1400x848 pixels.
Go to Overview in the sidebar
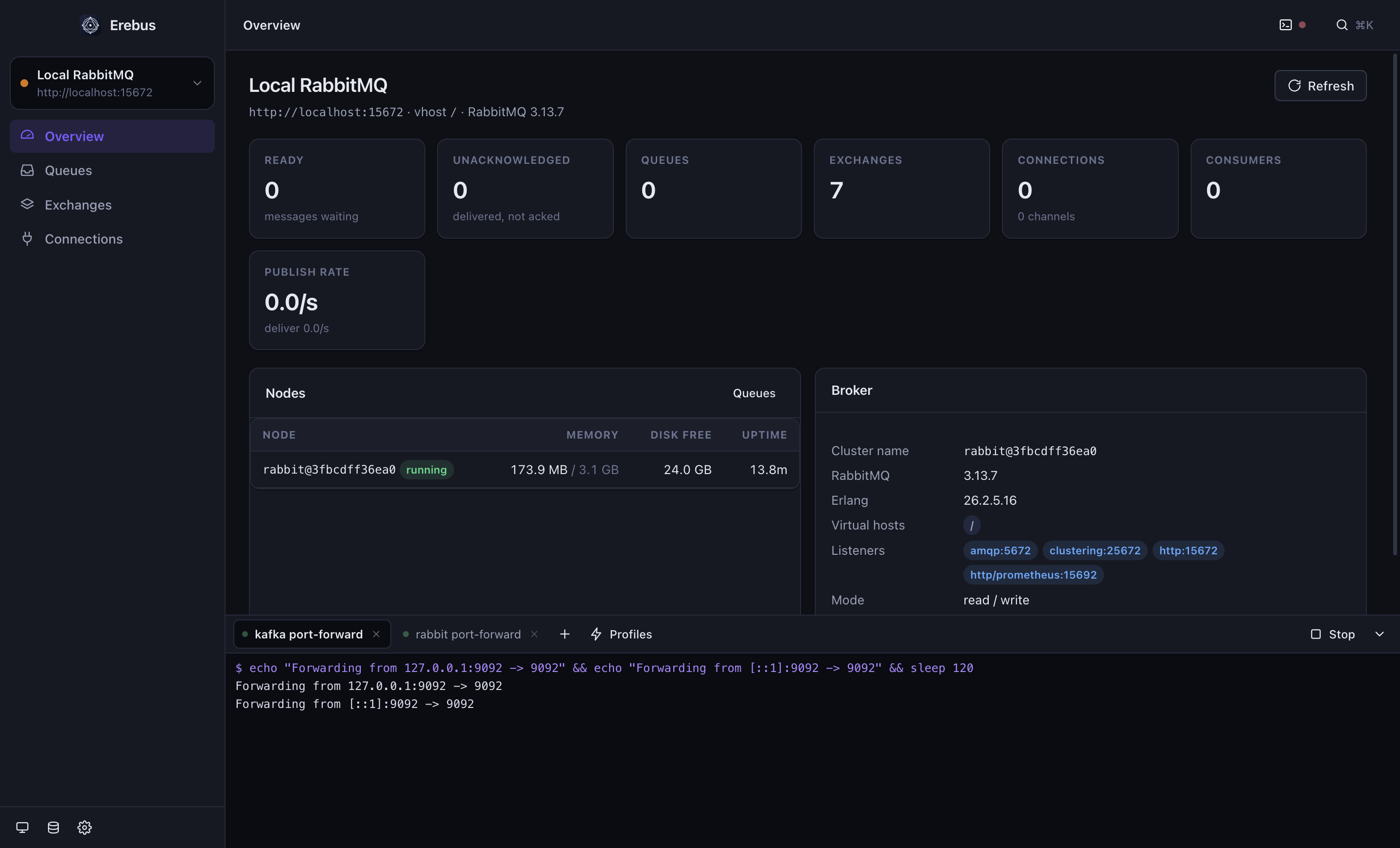(x=112, y=136)
